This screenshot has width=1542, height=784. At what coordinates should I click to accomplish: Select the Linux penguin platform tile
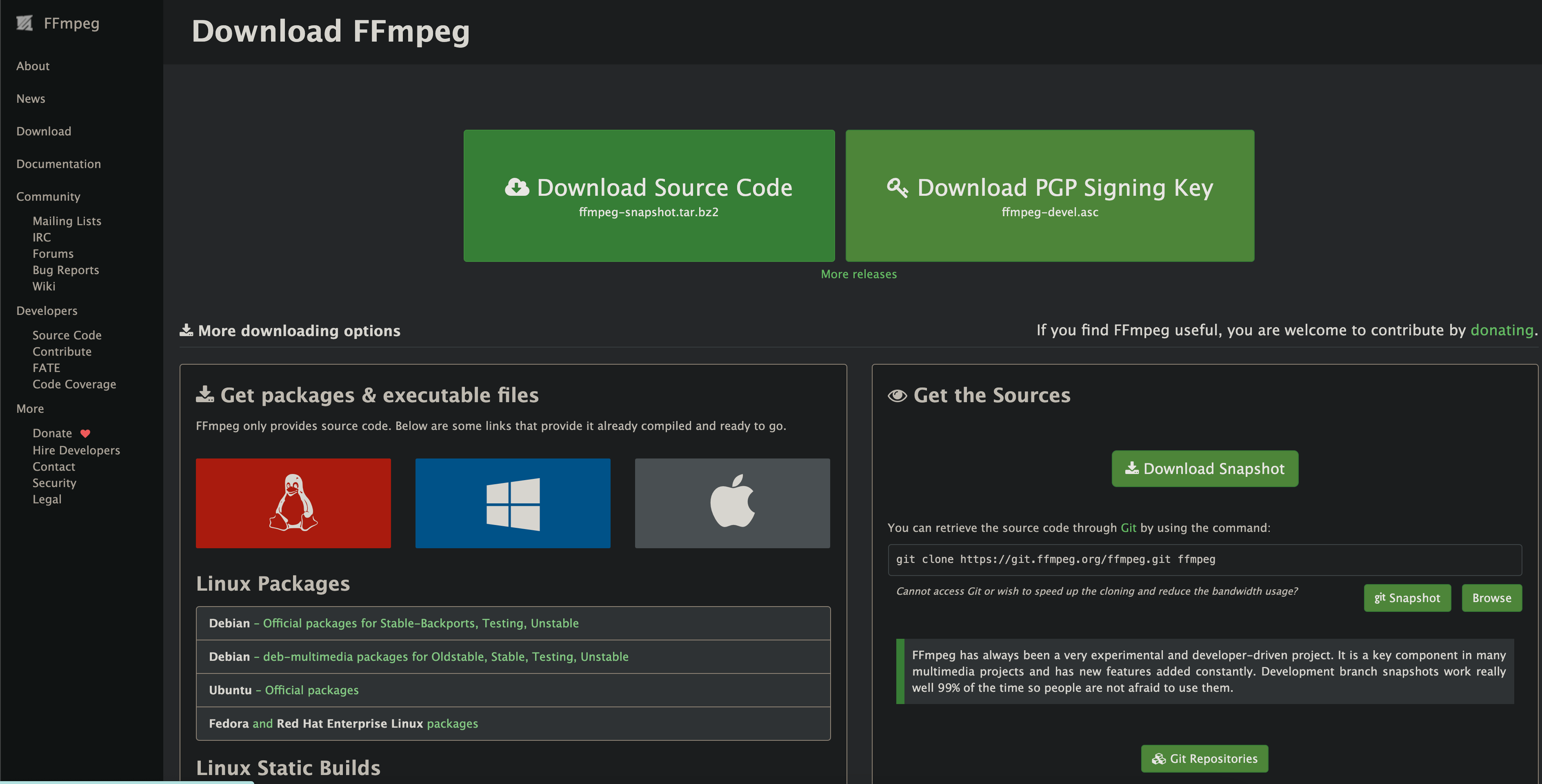[293, 503]
